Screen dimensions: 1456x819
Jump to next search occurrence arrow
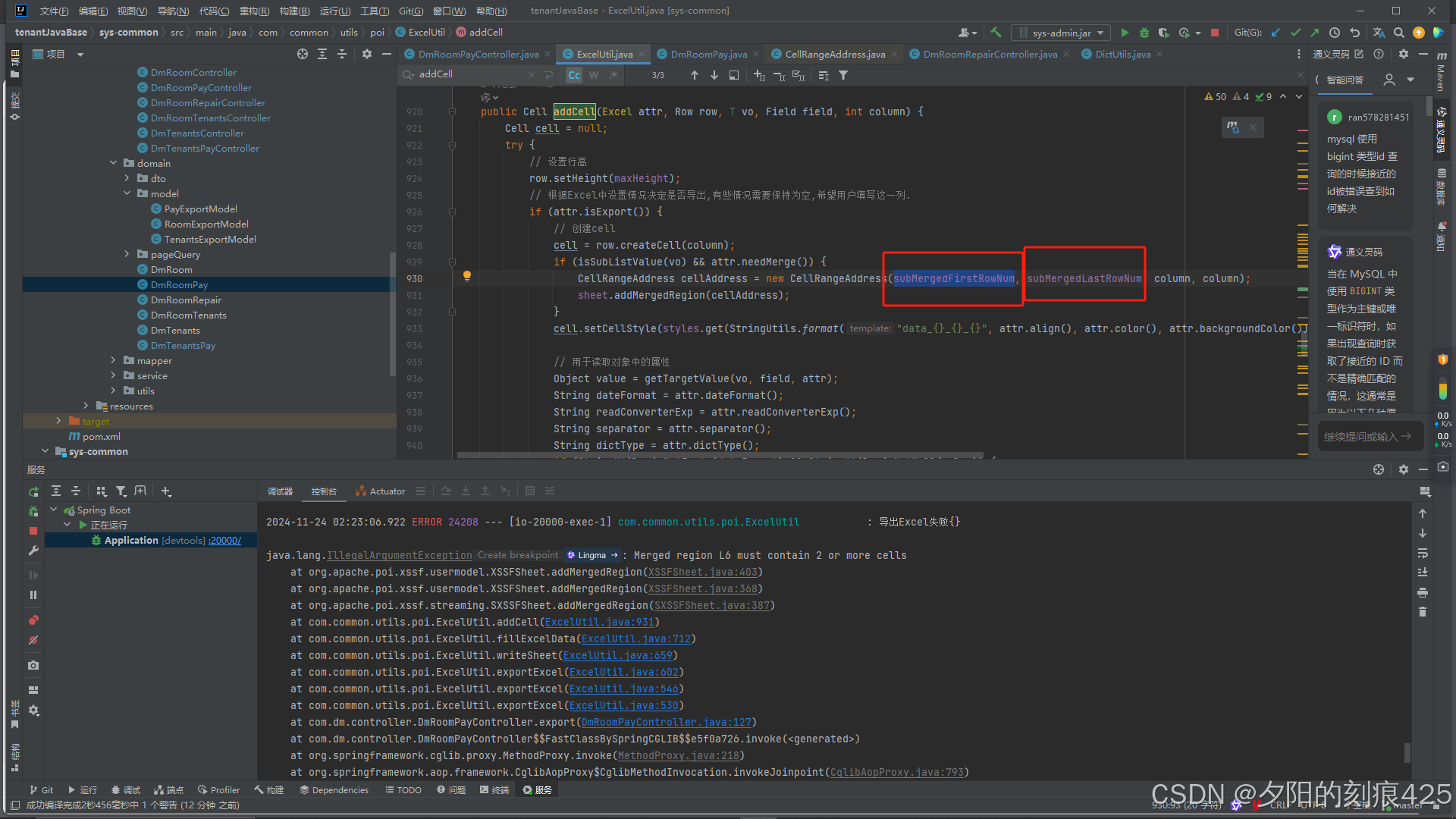714,75
